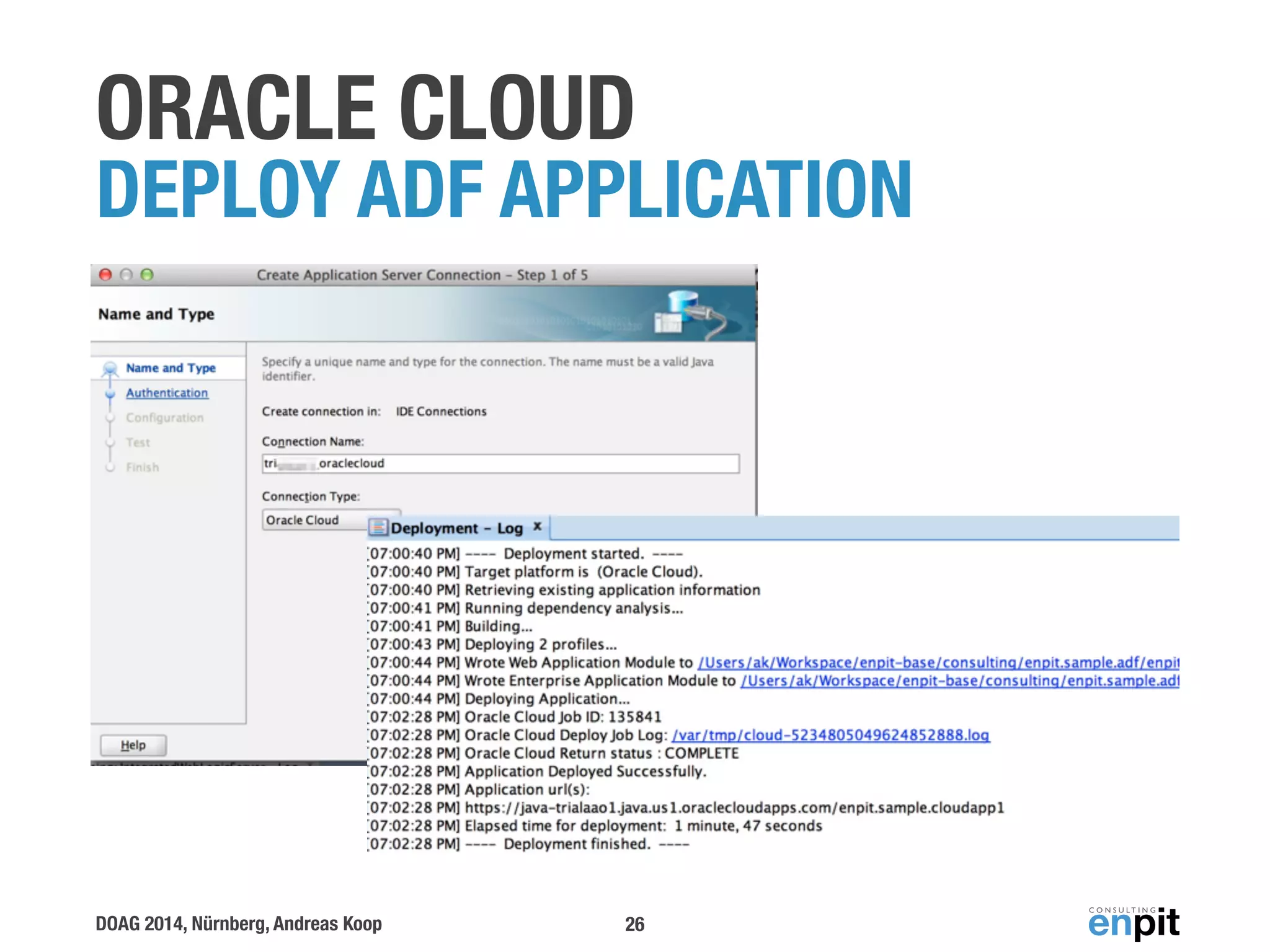The width and height of the screenshot is (1270, 952).
Task: Click the database connection wizard banner icon
Action: pyautogui.click(x=690, y=315)
